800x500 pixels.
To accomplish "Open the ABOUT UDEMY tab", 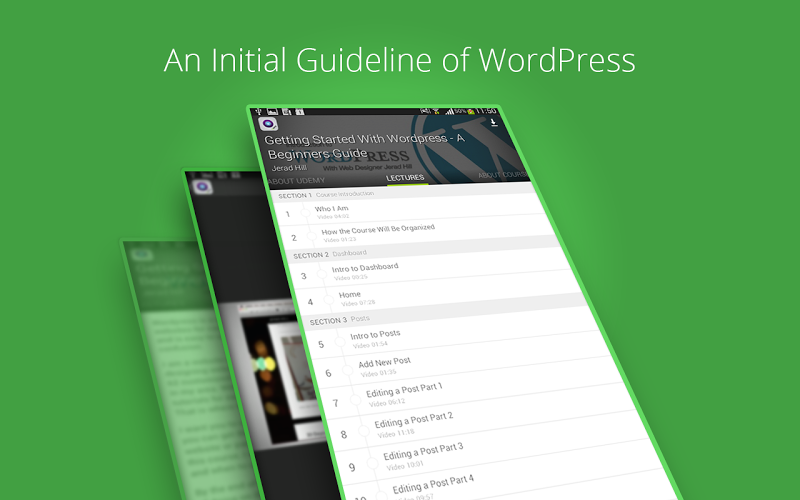I will (296, 181).
